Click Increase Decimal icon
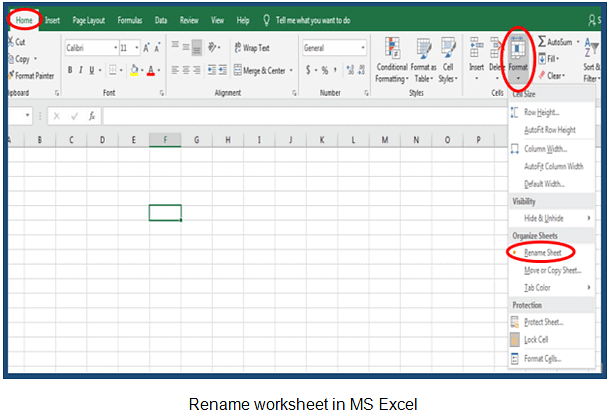The width and height of the screenshot is (612, 417). click(x=350, y=70)
